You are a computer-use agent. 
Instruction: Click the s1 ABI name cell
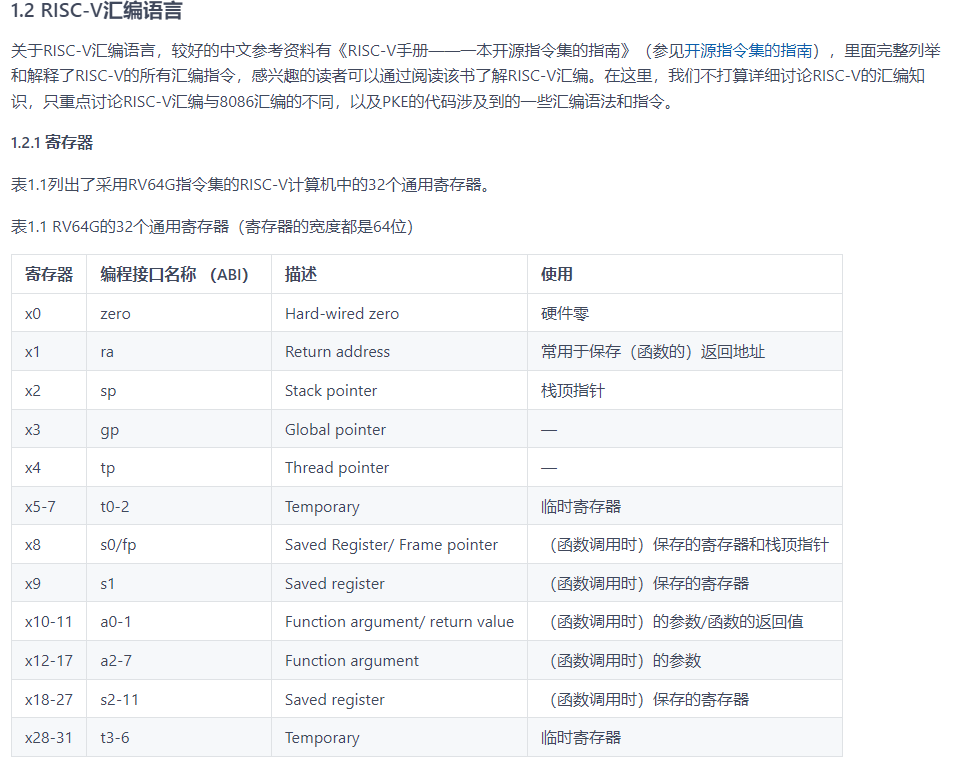pyautogui.click(x=179, y=583)
